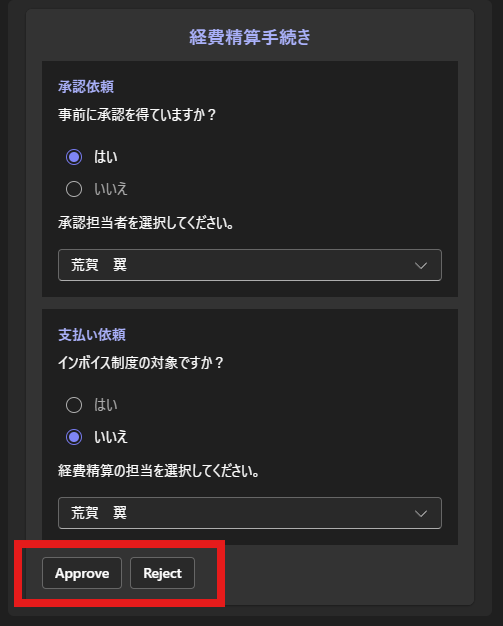Click the 承認依頼 section heading

pyautogui.click(x=86, y=87)
